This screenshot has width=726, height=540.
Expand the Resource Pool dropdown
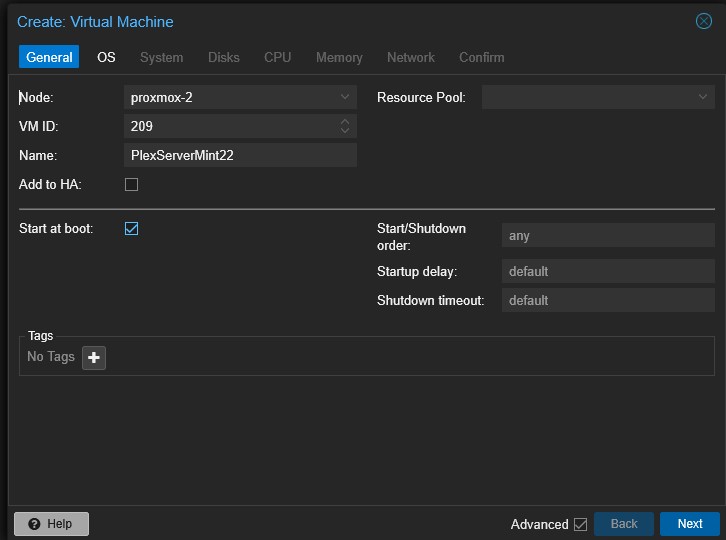click(702, 97)
